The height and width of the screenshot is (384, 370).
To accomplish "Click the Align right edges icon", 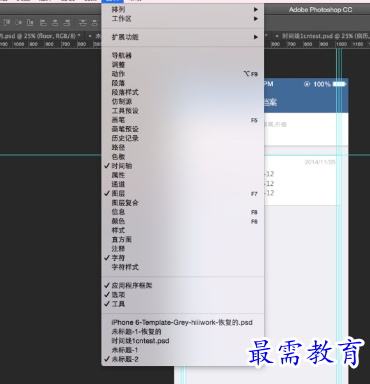I will coord(67,23).
